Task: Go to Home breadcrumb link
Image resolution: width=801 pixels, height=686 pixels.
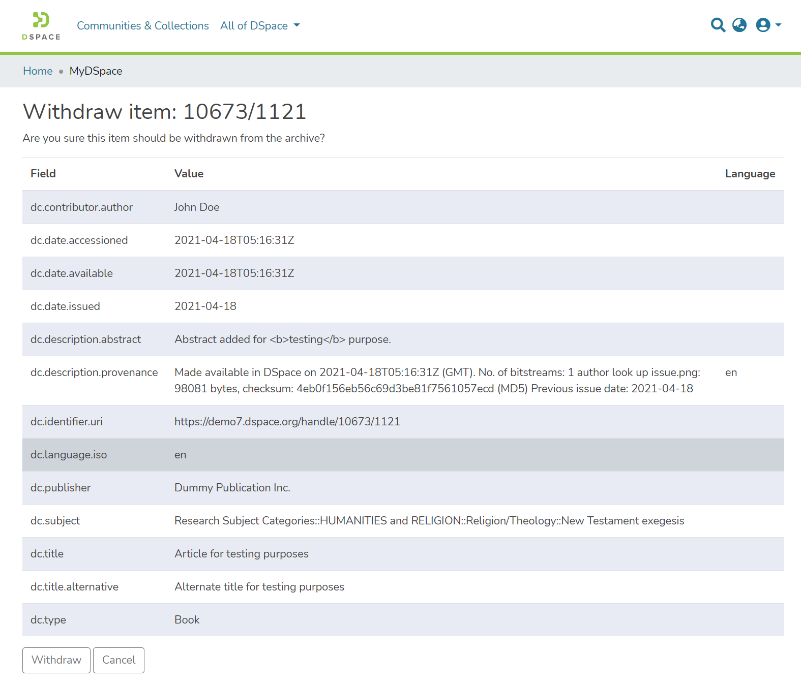Action: coord(38,71)
